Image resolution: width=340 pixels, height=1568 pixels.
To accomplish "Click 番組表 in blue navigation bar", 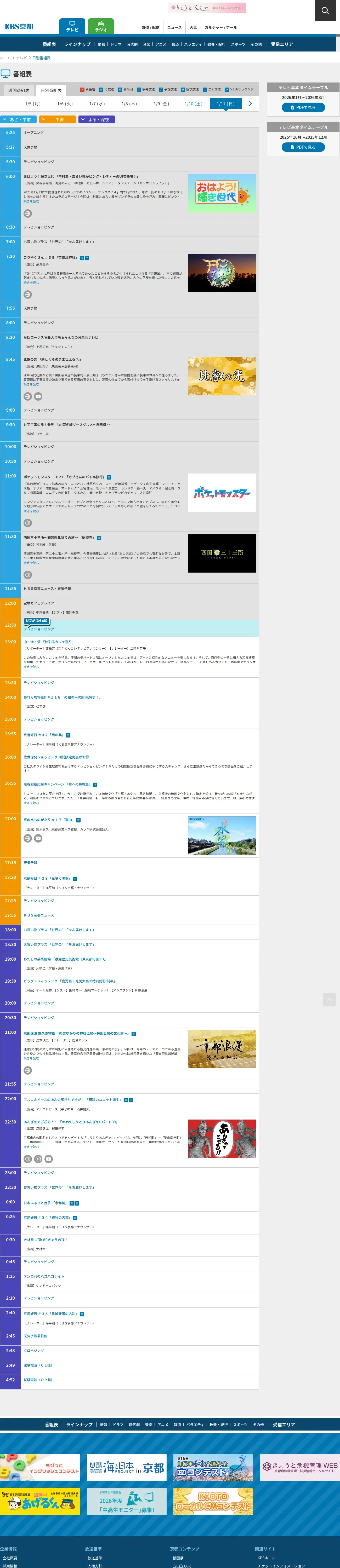I will 49,44.
